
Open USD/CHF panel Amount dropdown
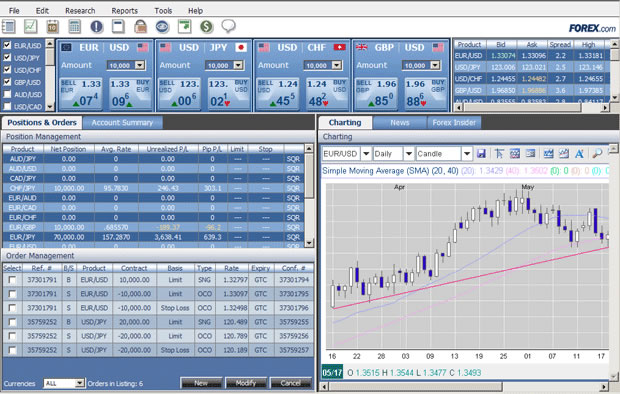tap(337, 65)
